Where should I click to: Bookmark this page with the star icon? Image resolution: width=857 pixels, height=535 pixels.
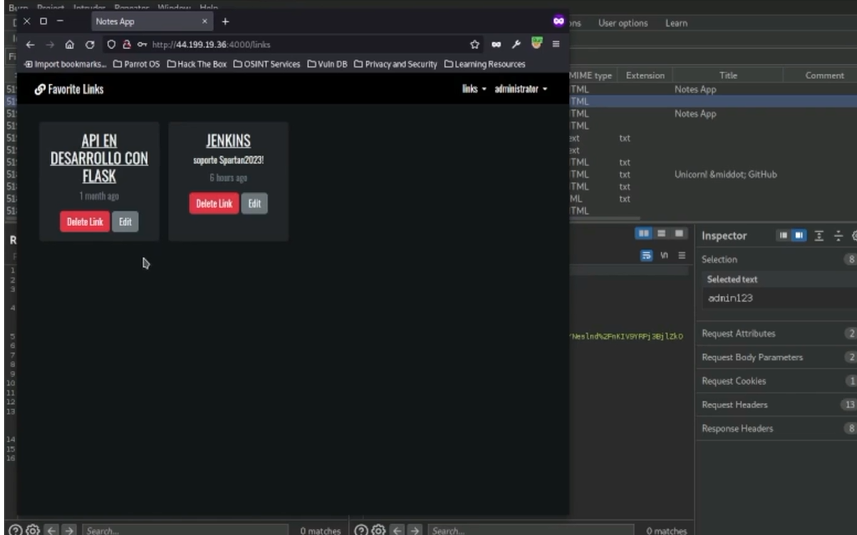click(x=475, y=44)
